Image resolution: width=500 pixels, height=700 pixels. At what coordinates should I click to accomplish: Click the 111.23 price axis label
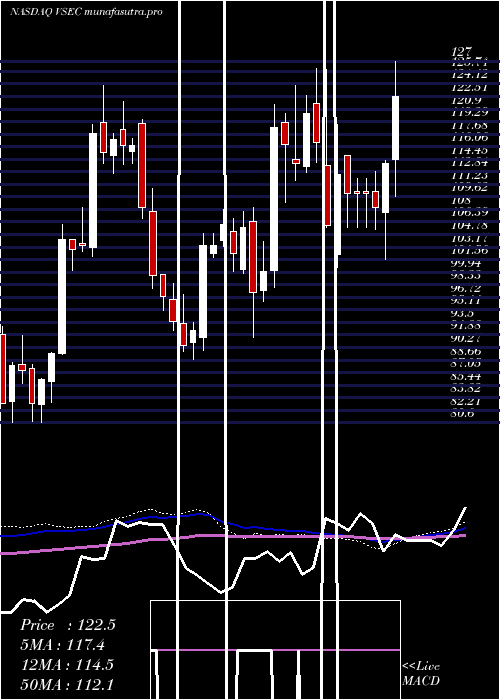click(x=469, y=175)
